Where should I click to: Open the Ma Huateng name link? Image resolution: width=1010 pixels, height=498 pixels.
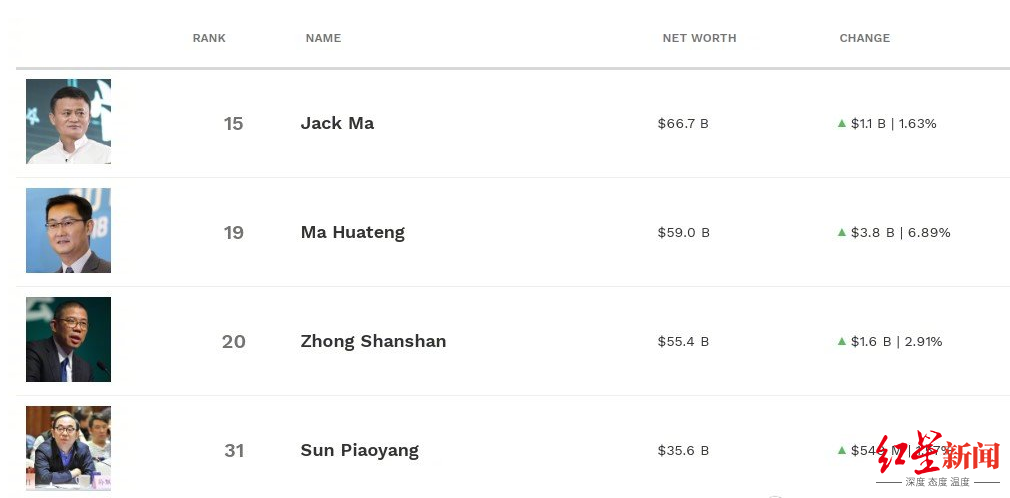click(352, 232)
